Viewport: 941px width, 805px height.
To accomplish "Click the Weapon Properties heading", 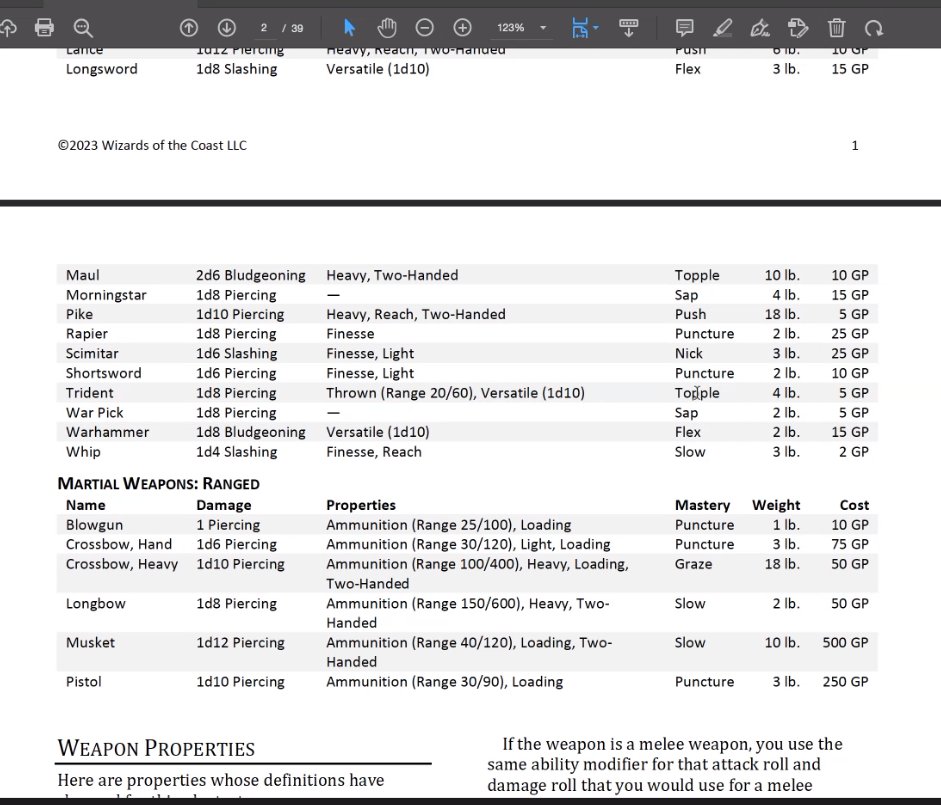I will [156, 748].
